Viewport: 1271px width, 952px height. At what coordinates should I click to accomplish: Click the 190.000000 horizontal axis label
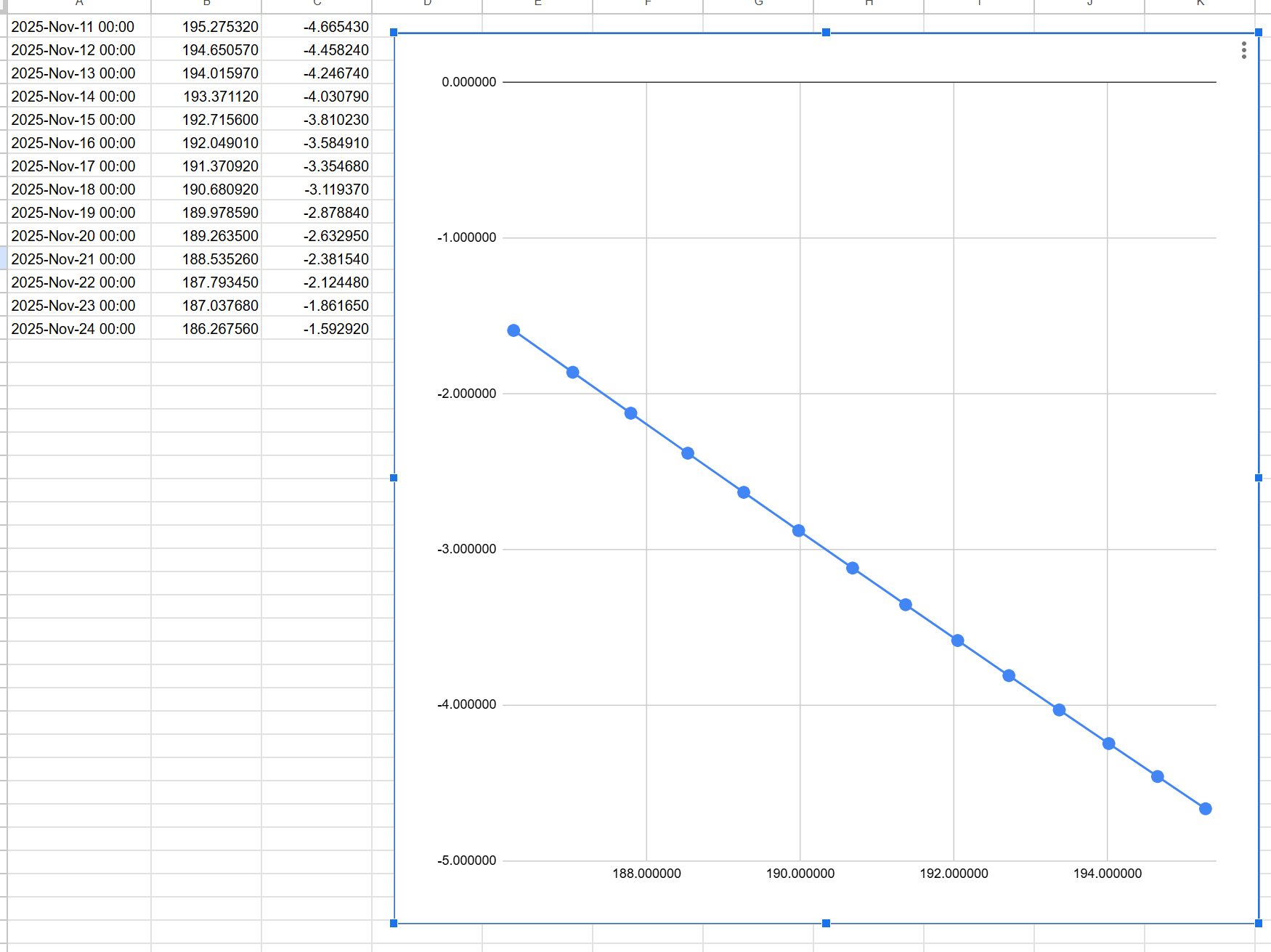point(800,874)
